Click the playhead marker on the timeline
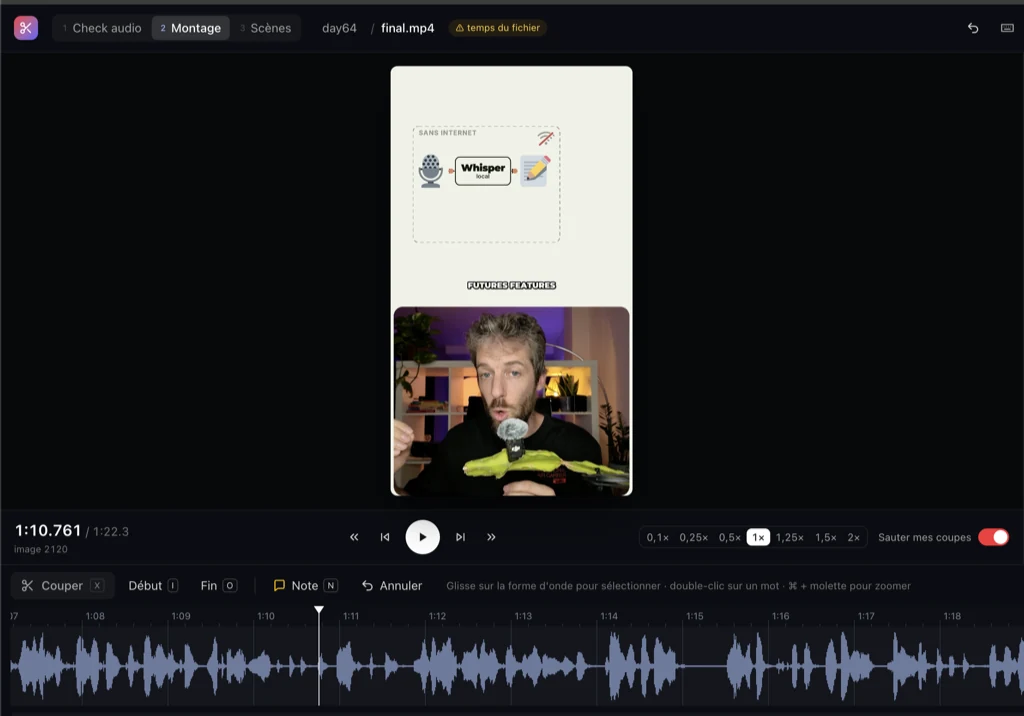 (319, 610)
